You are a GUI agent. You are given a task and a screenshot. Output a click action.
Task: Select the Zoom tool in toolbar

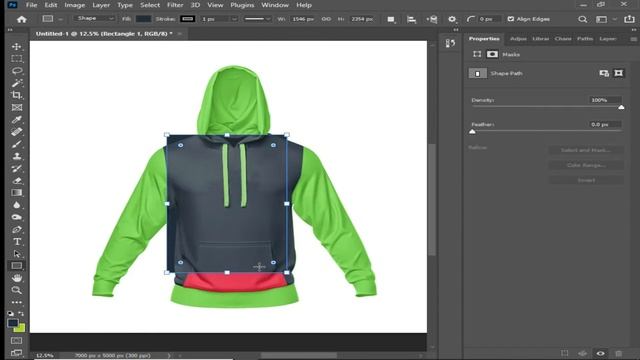coord(17,290)
